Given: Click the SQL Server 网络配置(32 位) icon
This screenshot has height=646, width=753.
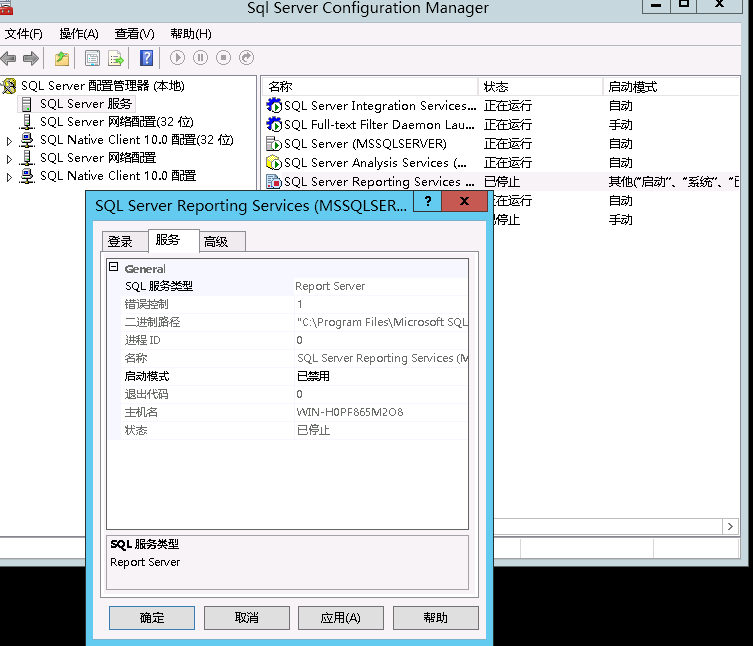Looking at the screenshot, I should click(27, 122).
